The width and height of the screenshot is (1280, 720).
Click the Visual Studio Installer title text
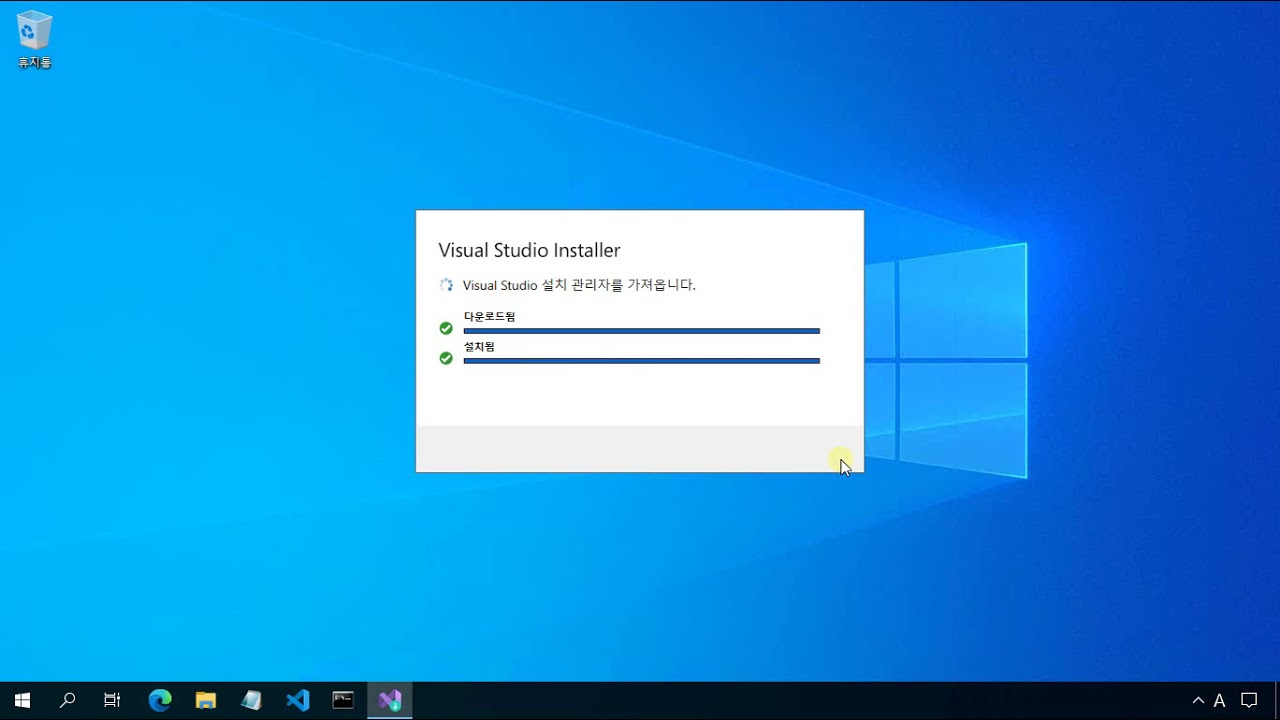(x=529, y=250)
